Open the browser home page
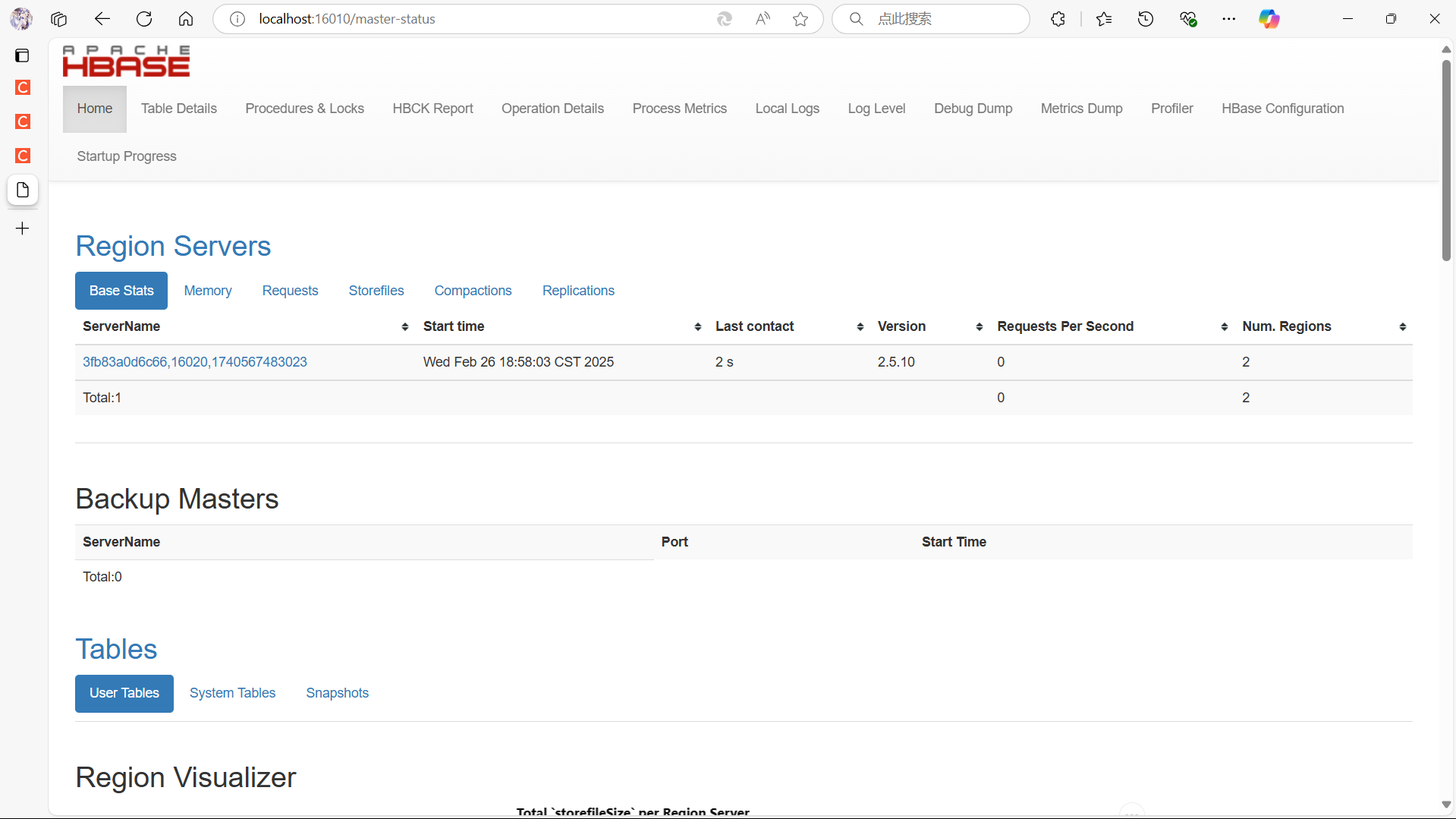Image resolution: width=1456 pixels, height=819 pixels. pyautogui.click(x=186, y=19)
